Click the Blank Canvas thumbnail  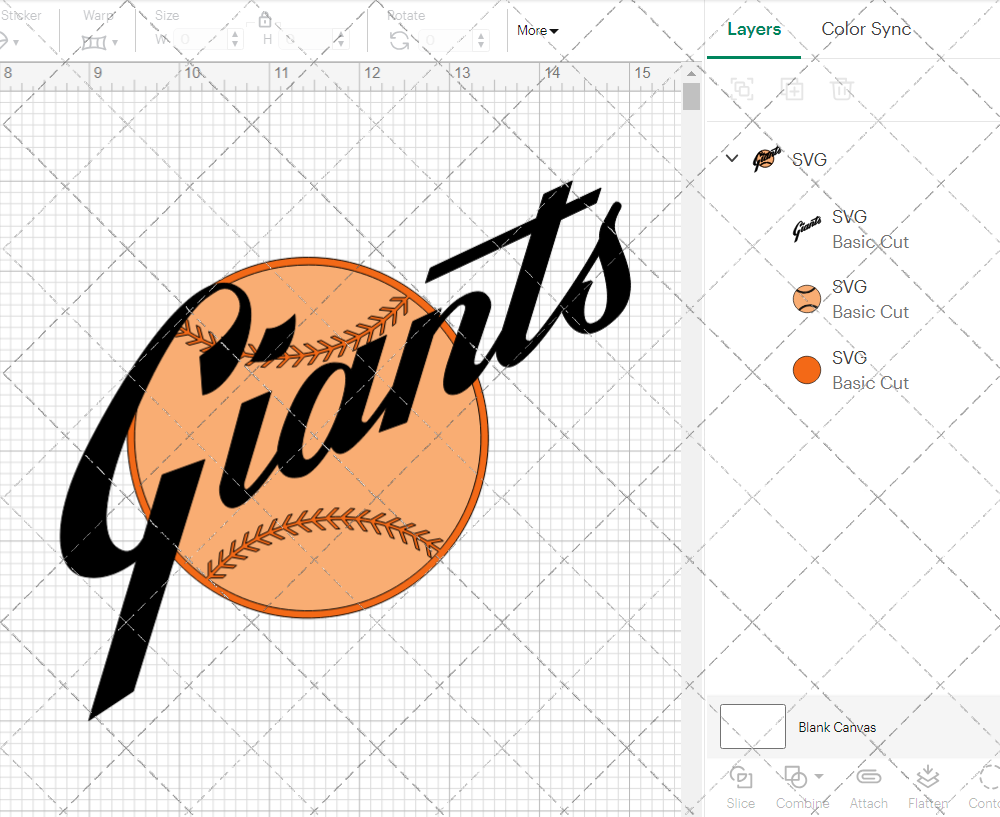pos(752,727)
